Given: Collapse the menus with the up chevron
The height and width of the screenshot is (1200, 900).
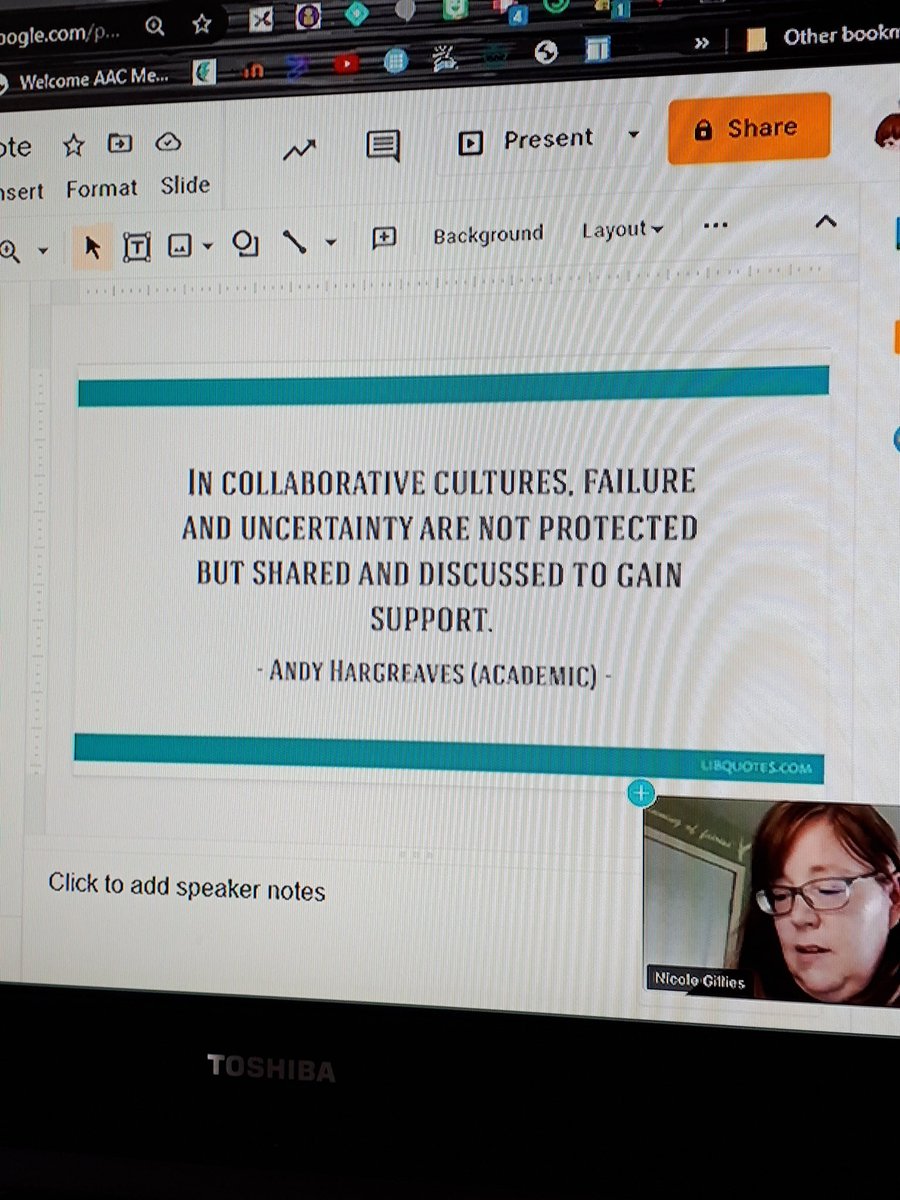Looking at the screenshot, I should tap(826, 222).
